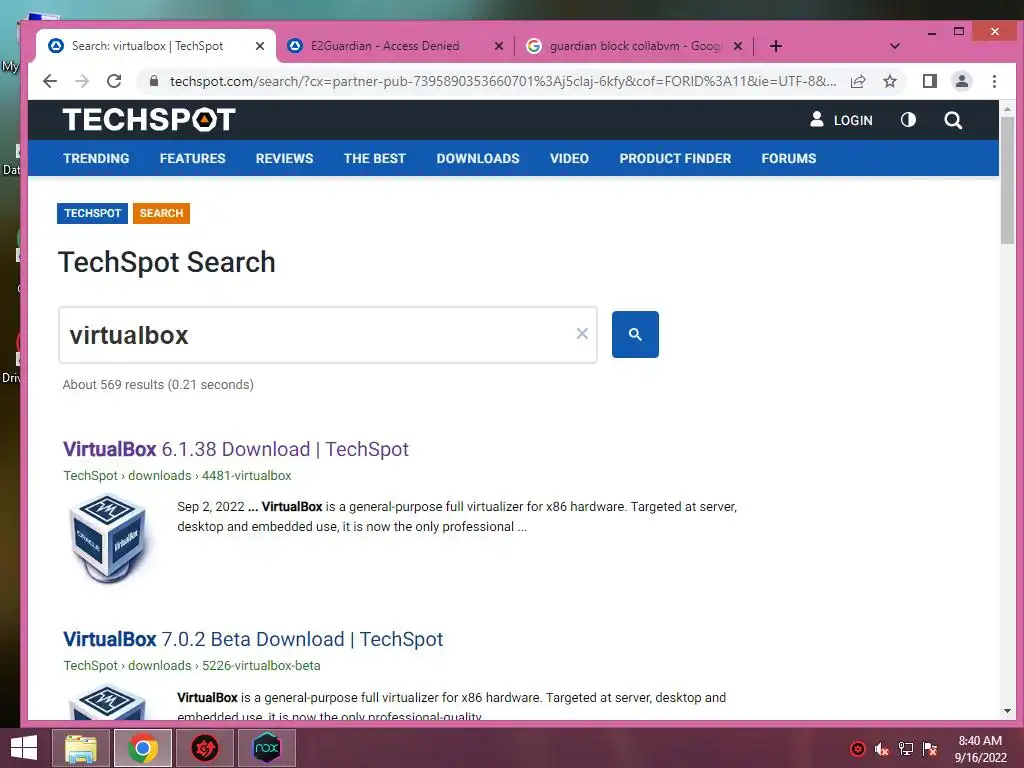The image size is (1024, 768).
Task: Open THE BEST menu item
Action: click(375, 159)
